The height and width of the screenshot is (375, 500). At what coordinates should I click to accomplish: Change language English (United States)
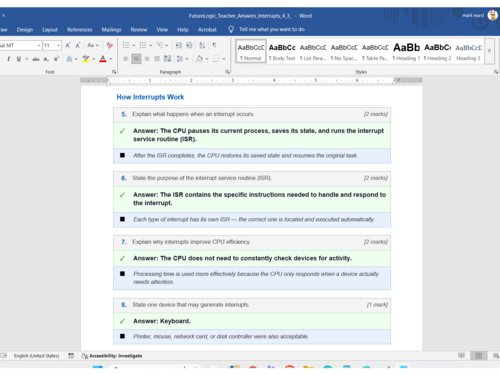click(36, 356)
